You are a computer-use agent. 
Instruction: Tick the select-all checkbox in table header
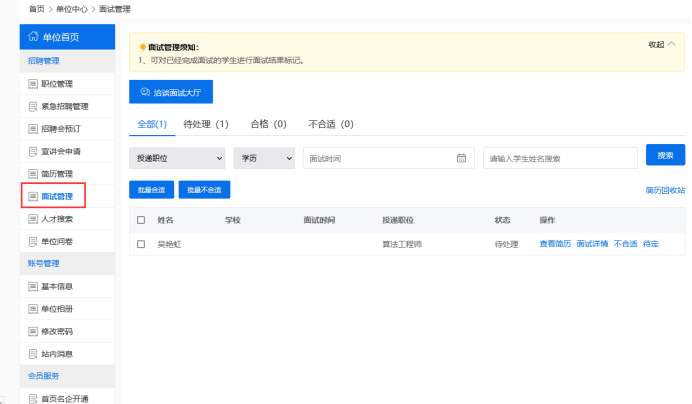tap(141, 220)
